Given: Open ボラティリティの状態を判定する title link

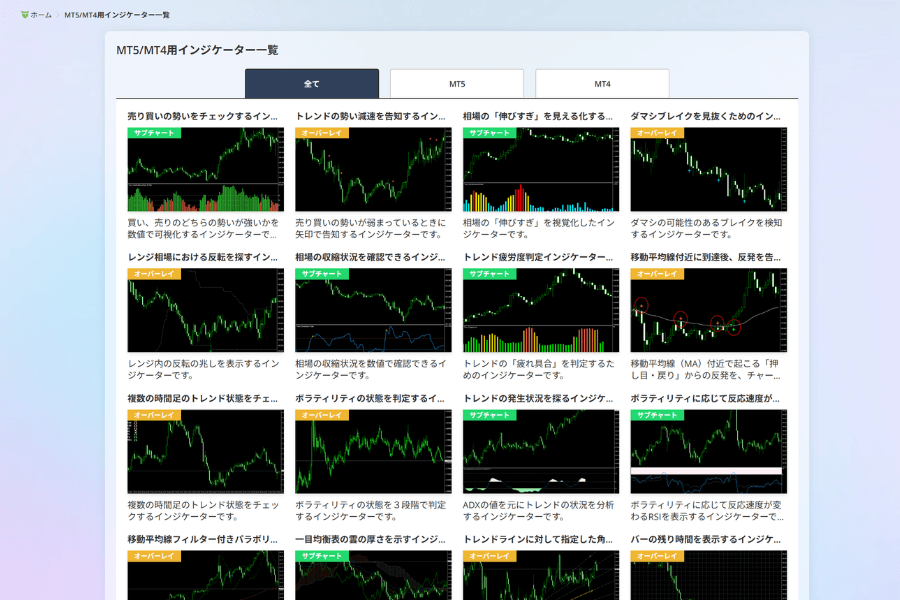Looking at the screenshot, I should [370, 398].
